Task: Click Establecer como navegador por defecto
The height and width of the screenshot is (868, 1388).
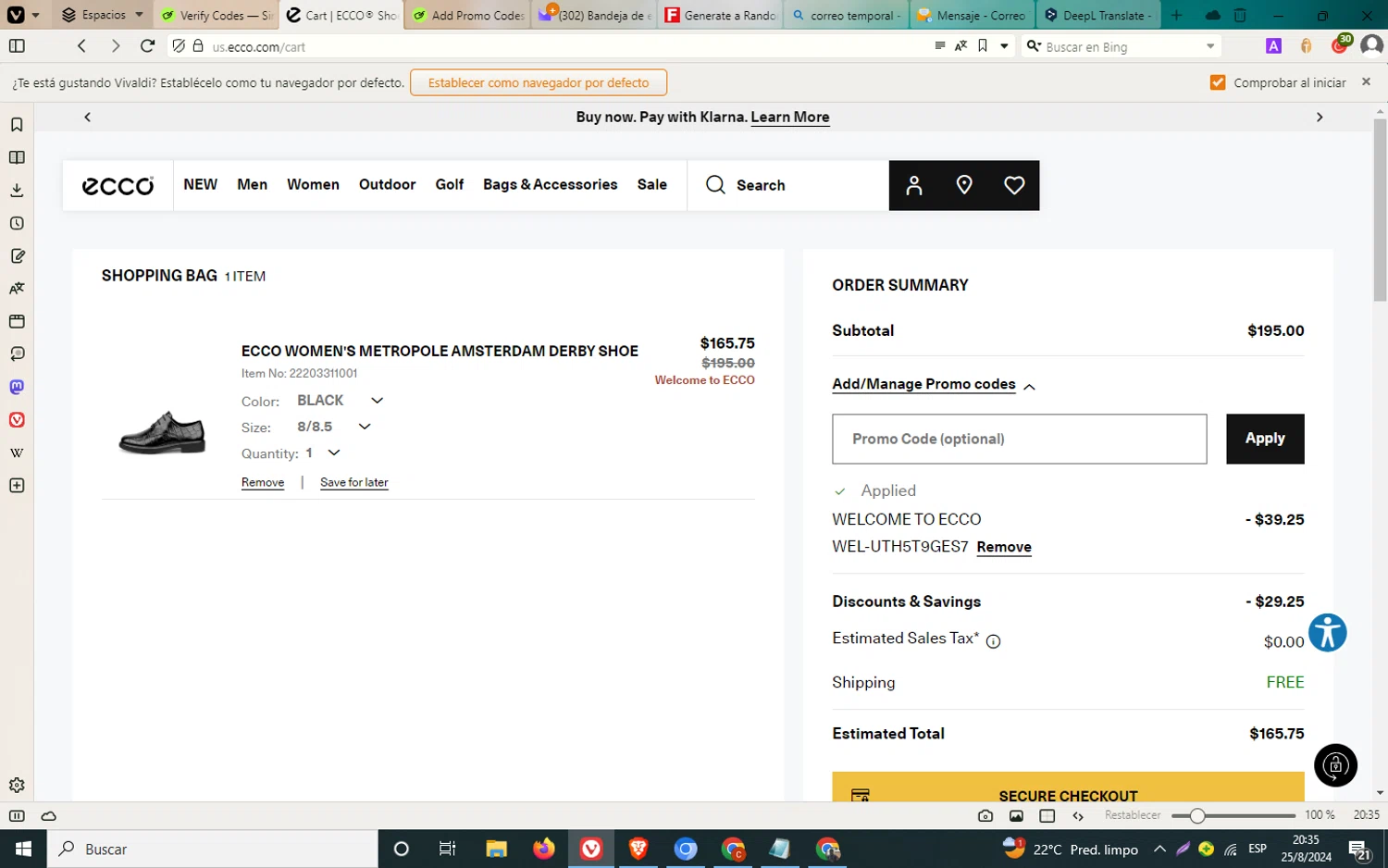Action: coord(539,82)
